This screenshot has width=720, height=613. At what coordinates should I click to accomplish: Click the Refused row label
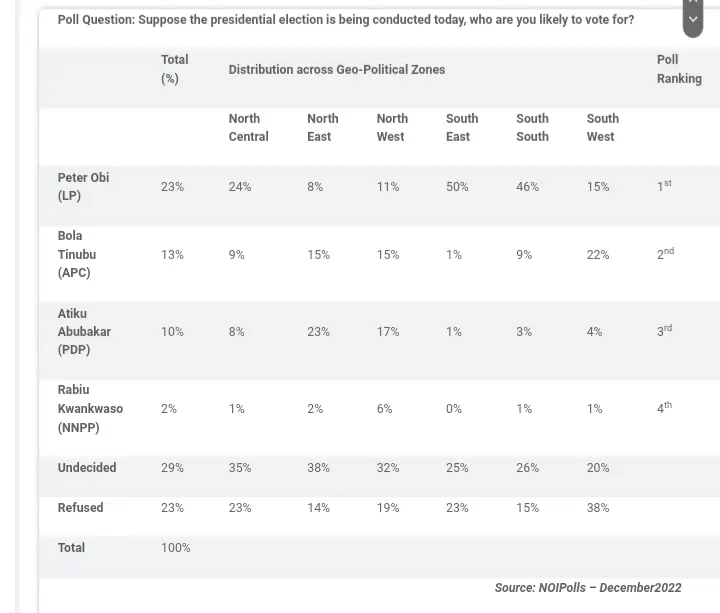click(x=80, y=508)
